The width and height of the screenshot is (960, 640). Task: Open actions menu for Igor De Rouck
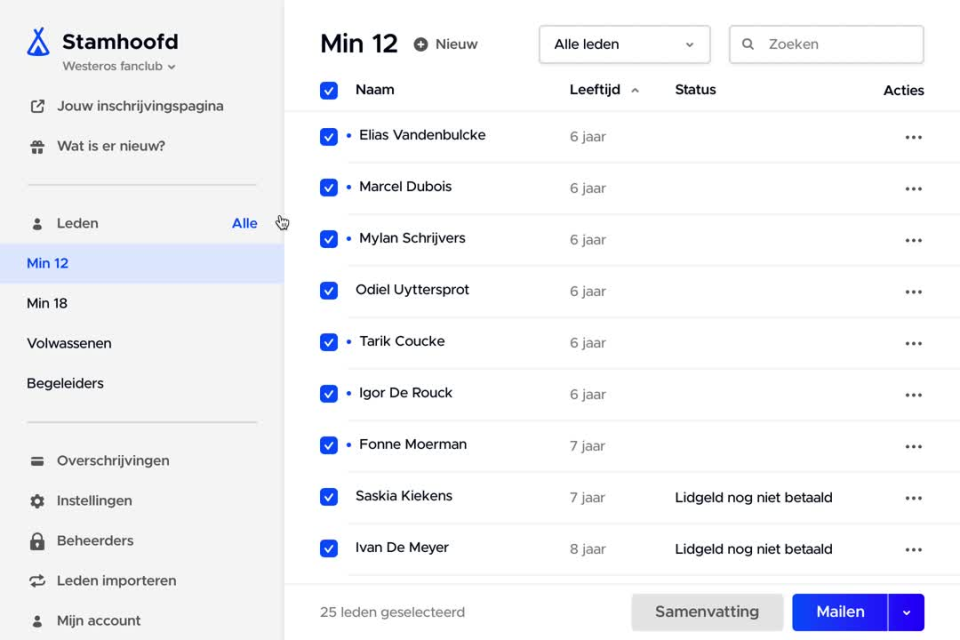(x=913, y=395)
